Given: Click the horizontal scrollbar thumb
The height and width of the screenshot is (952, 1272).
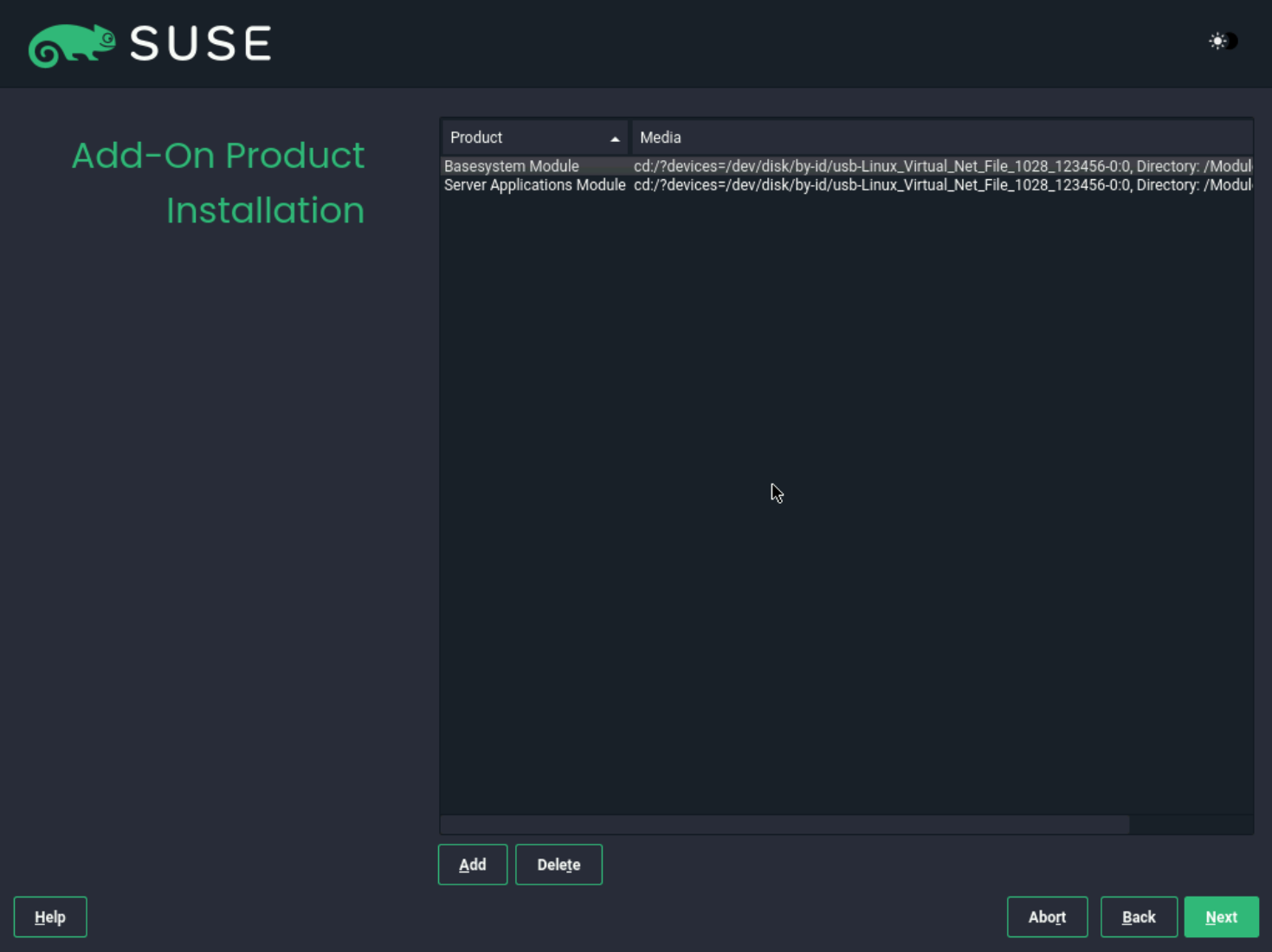Looking at the screenshot, I should click(x=779, y=825).
